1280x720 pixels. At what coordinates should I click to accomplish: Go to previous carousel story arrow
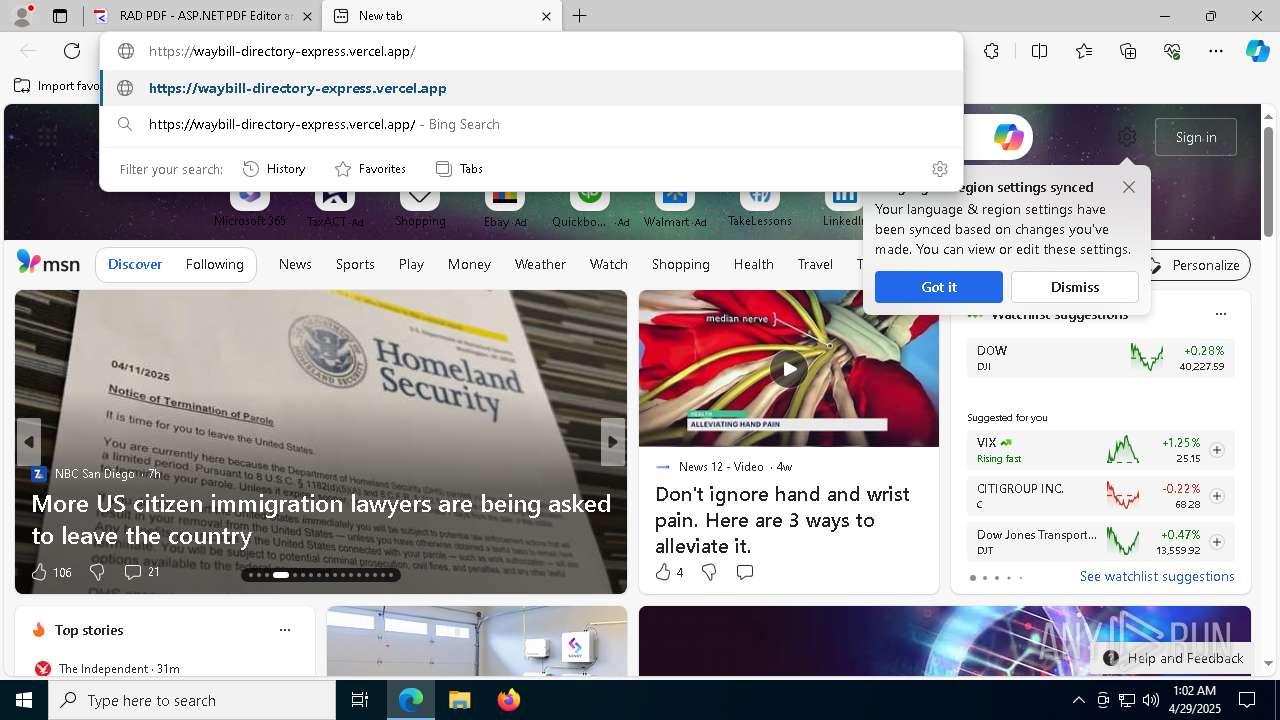pos(28,442)
